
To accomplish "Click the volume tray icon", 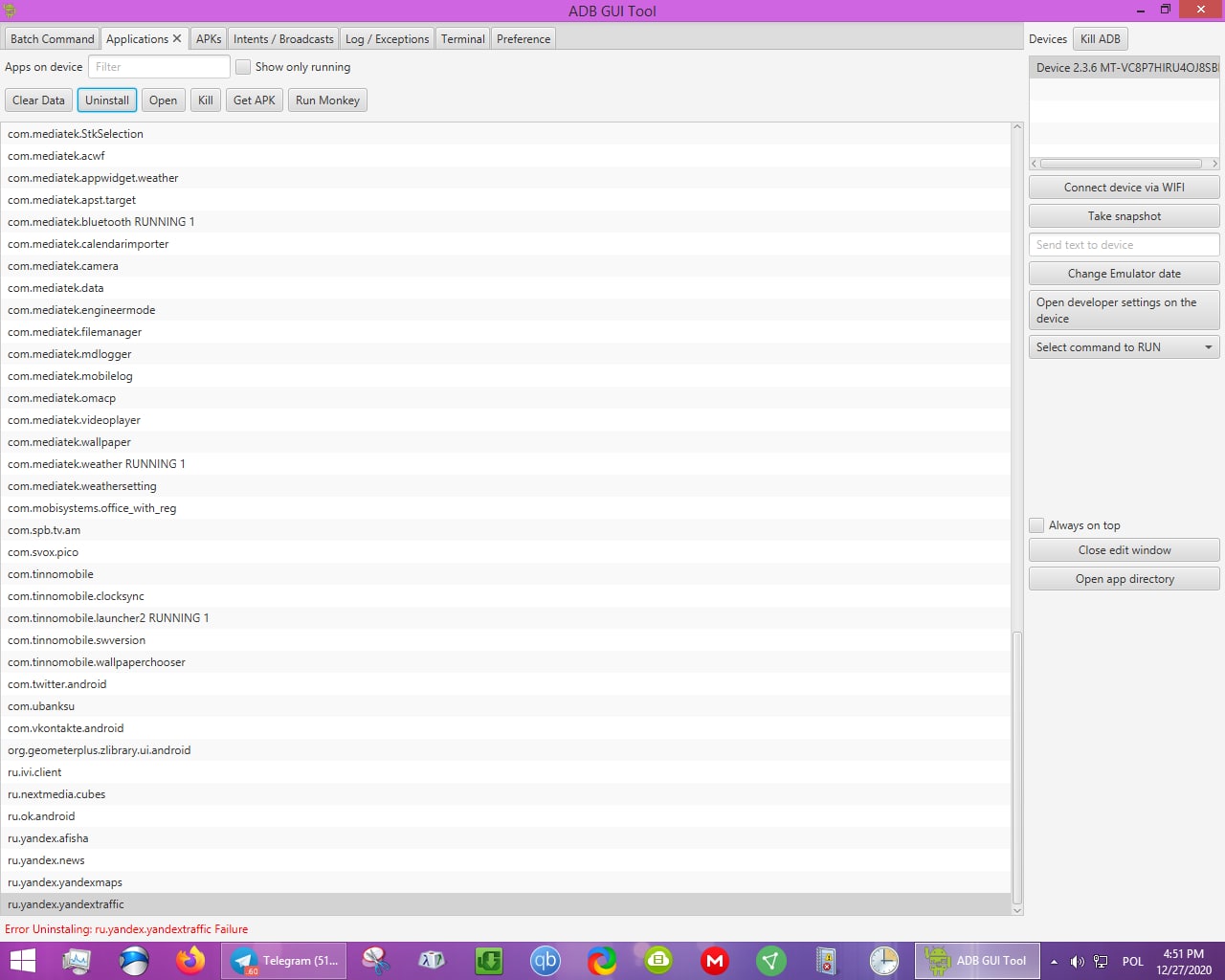I will [x=1078, y=962].
